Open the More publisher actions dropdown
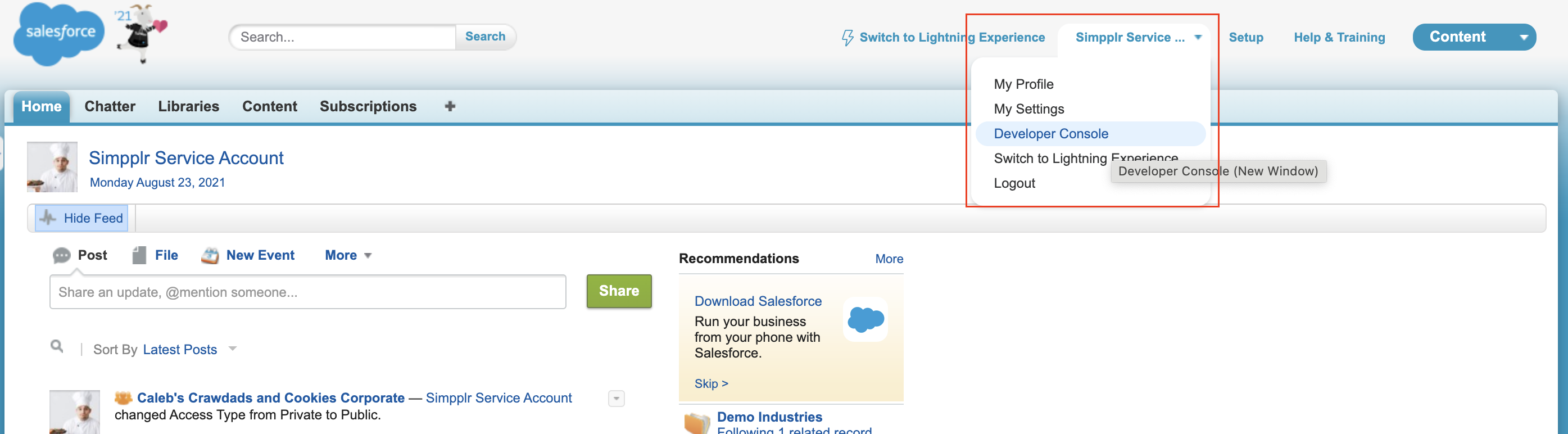This screenshot has width=1568, height=434. coord(348,256)
